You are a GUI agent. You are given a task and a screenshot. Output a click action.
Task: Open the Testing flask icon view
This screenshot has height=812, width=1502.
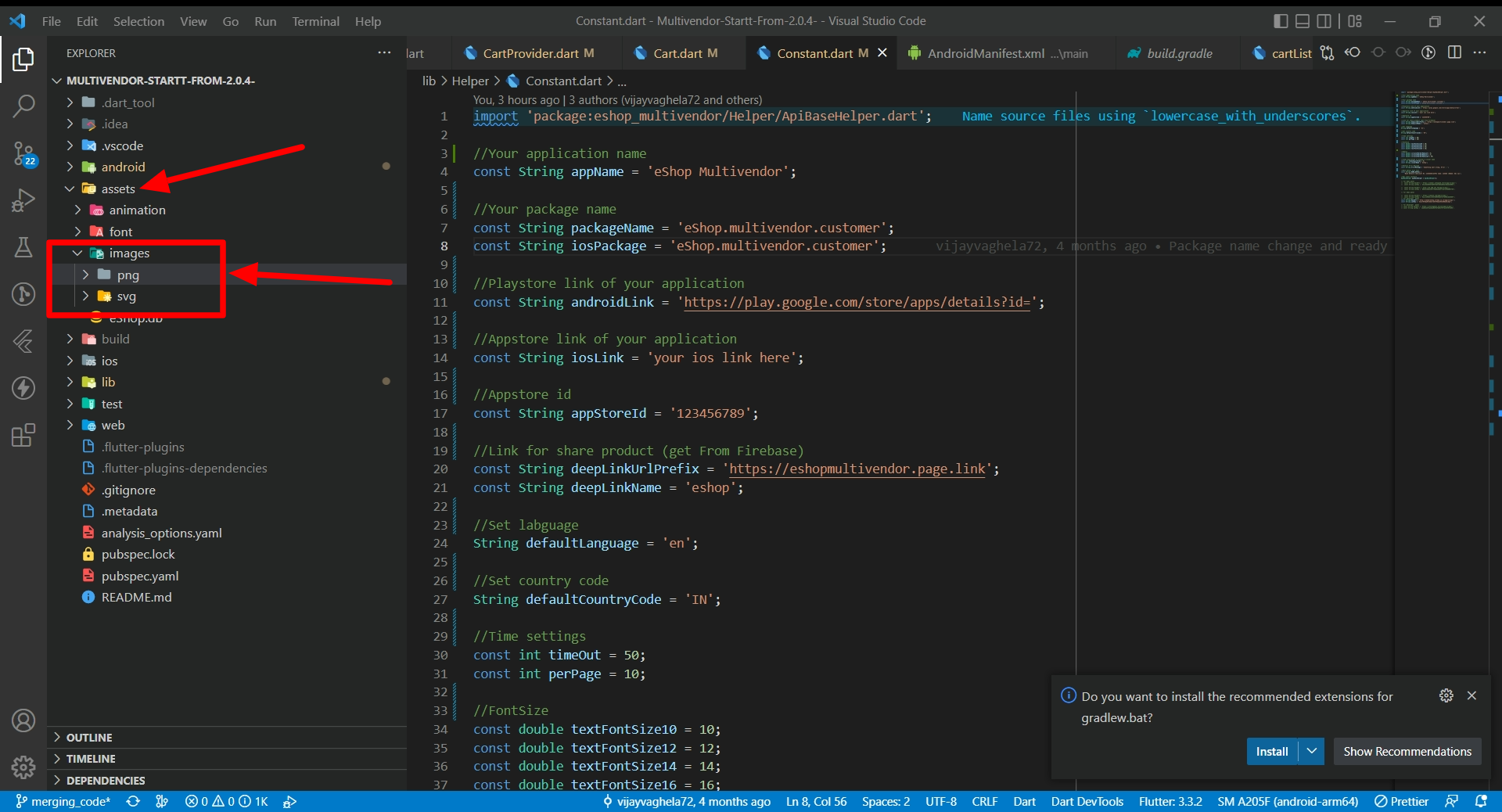pos(23,248)
